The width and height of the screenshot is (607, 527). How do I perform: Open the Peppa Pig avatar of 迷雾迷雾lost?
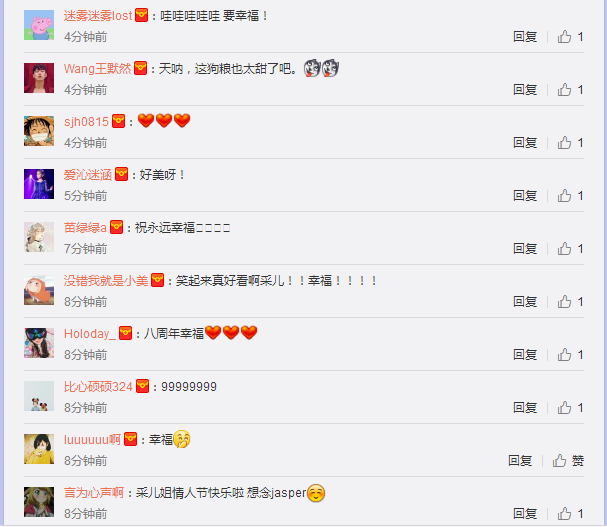[x=39, y=25]
